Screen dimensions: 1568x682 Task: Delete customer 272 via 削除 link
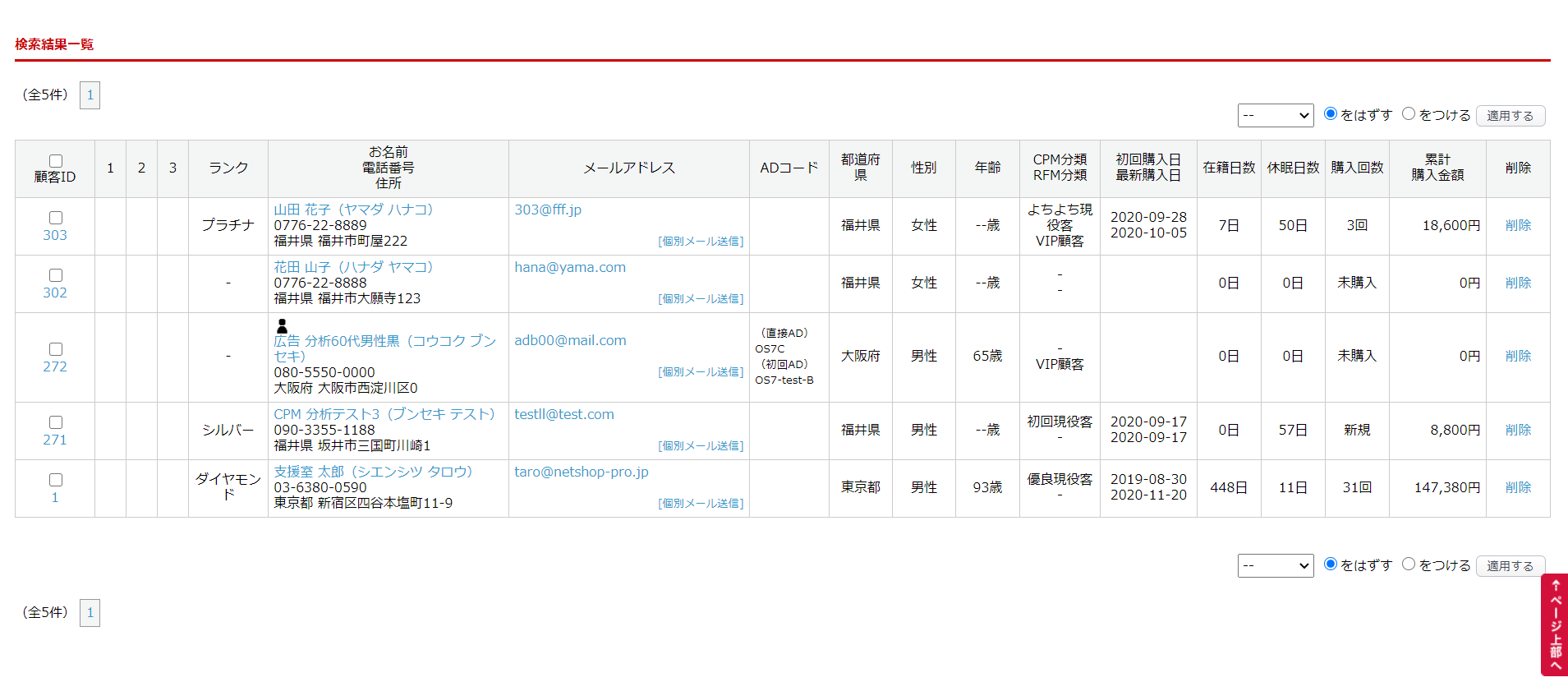coord(1518,356)
